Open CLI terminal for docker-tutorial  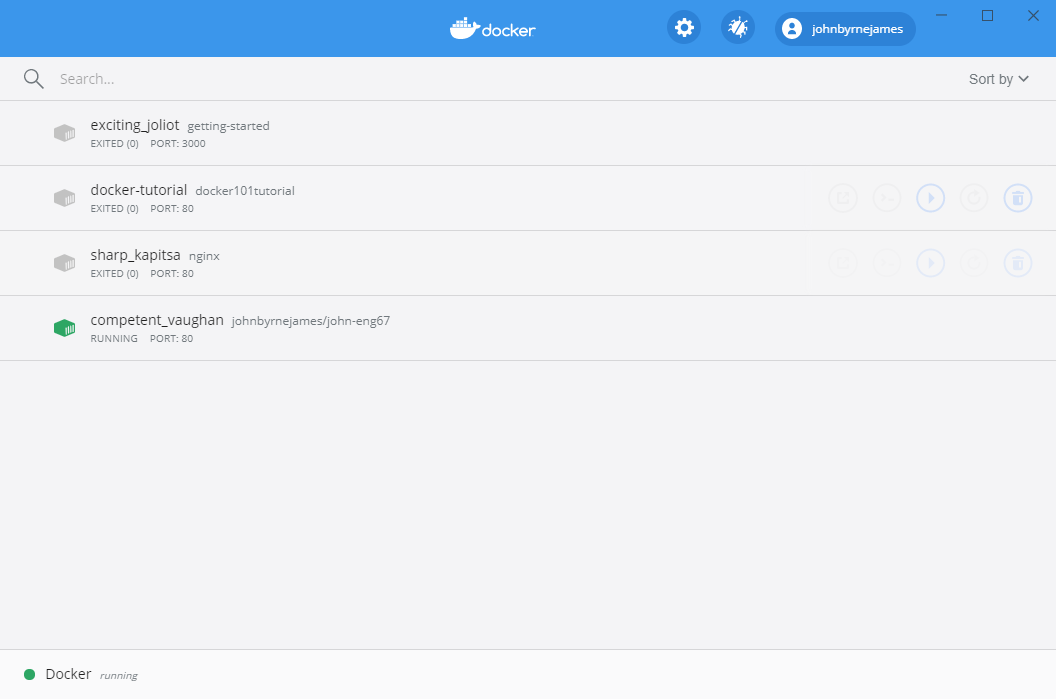pyautogui.click(x=887, y=198)
